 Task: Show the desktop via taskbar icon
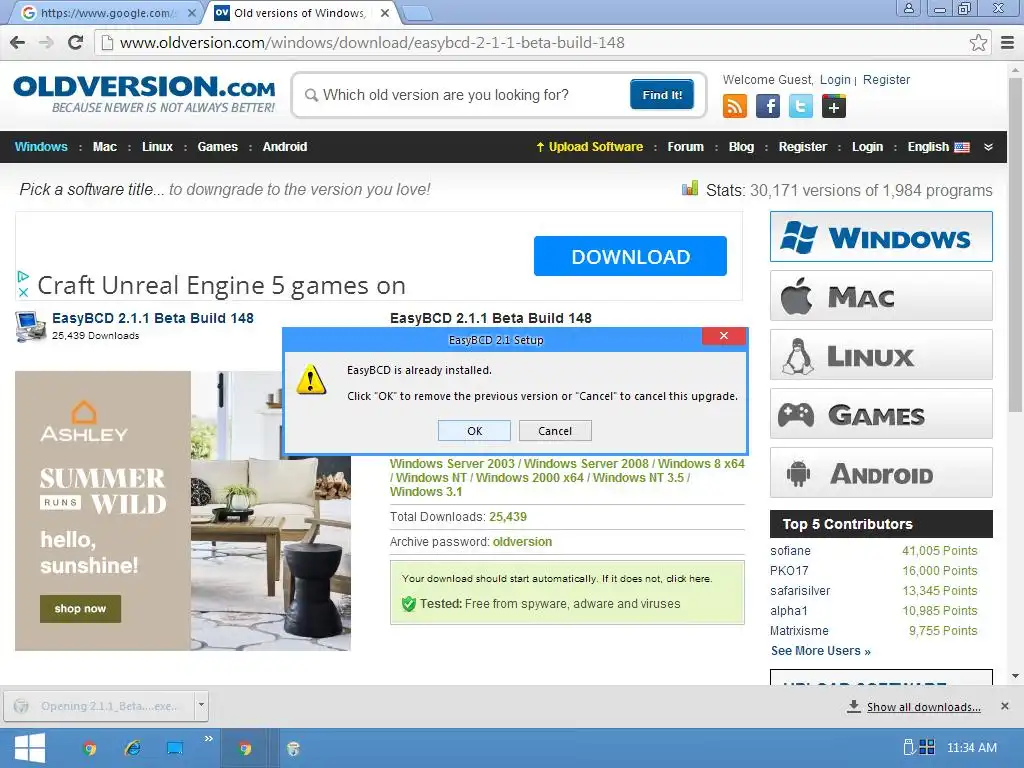174,748
